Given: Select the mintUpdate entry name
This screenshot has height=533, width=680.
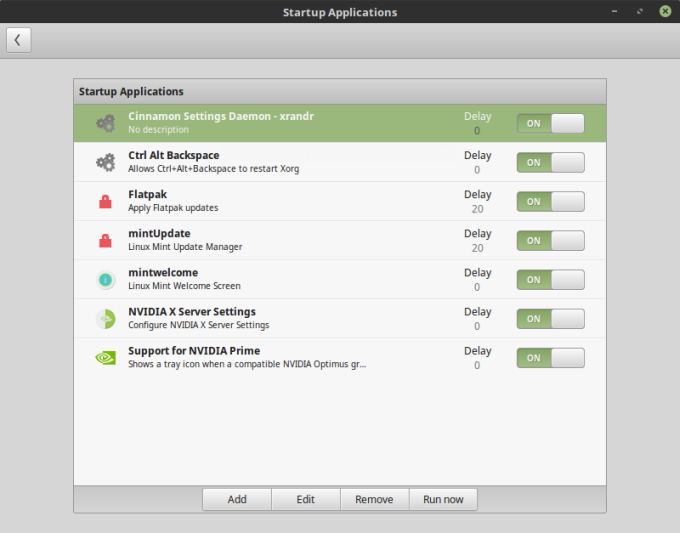Looking at the screenshot, I should (159, 233).
